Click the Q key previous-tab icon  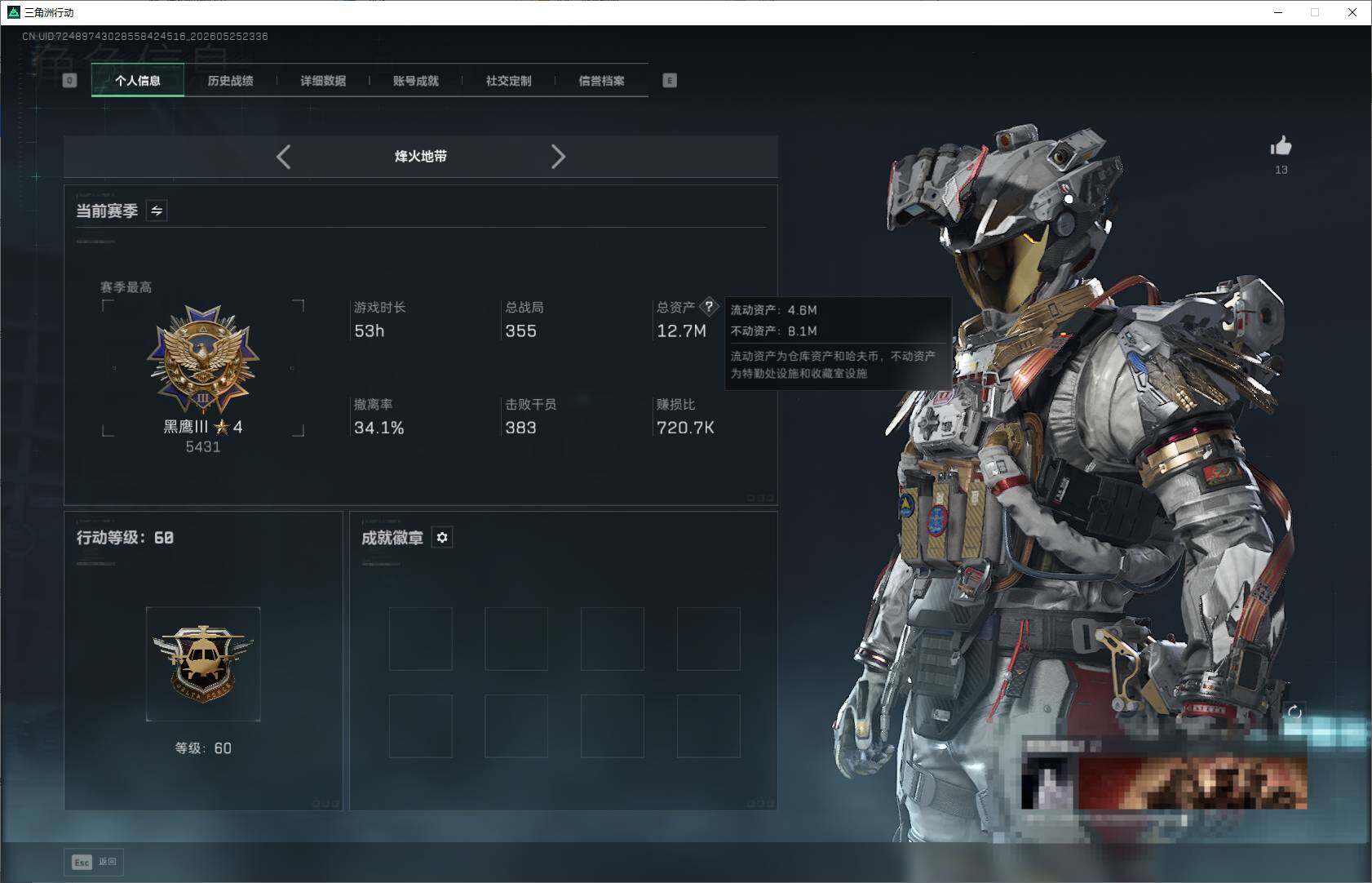[70, 80]
